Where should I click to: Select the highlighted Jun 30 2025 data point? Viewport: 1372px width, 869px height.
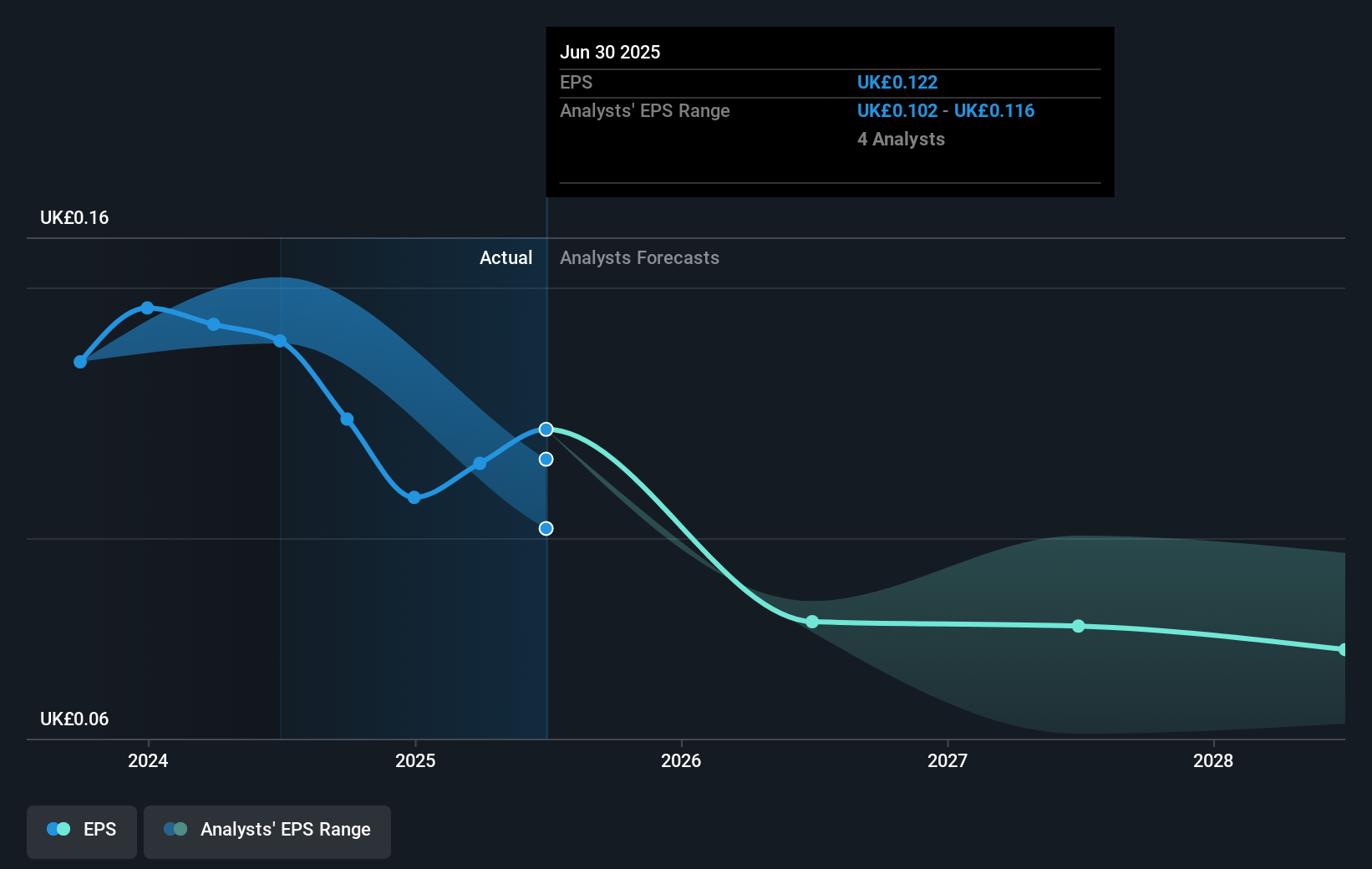pos(546,429)
